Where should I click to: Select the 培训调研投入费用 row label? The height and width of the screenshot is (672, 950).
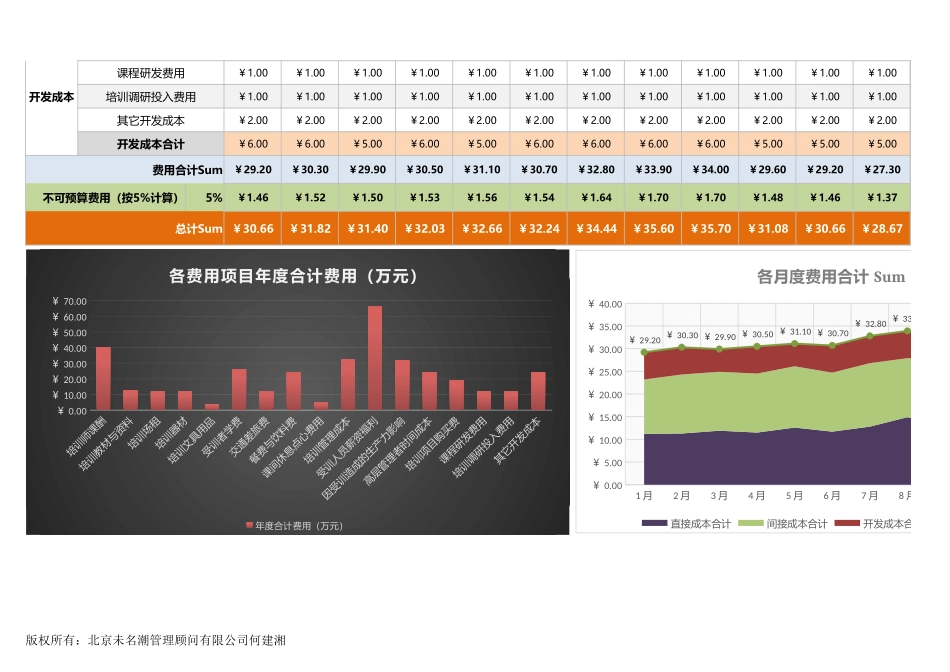coord(150,96)
